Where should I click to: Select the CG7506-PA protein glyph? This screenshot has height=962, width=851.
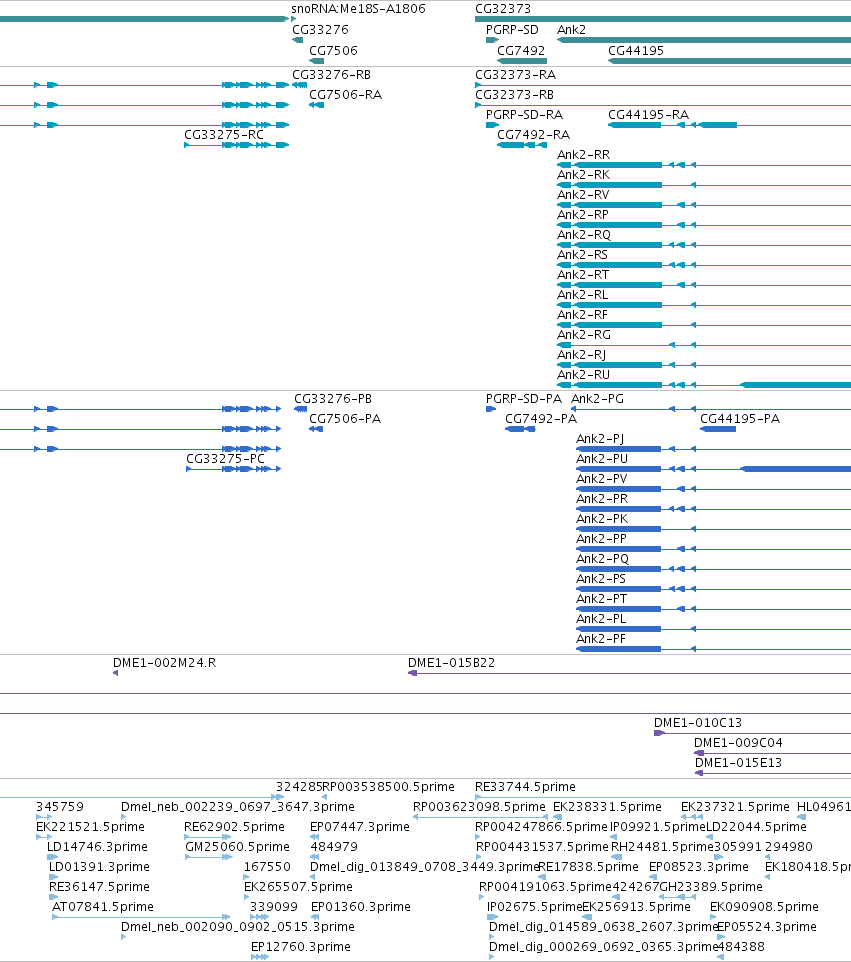(x=316, y=429)
